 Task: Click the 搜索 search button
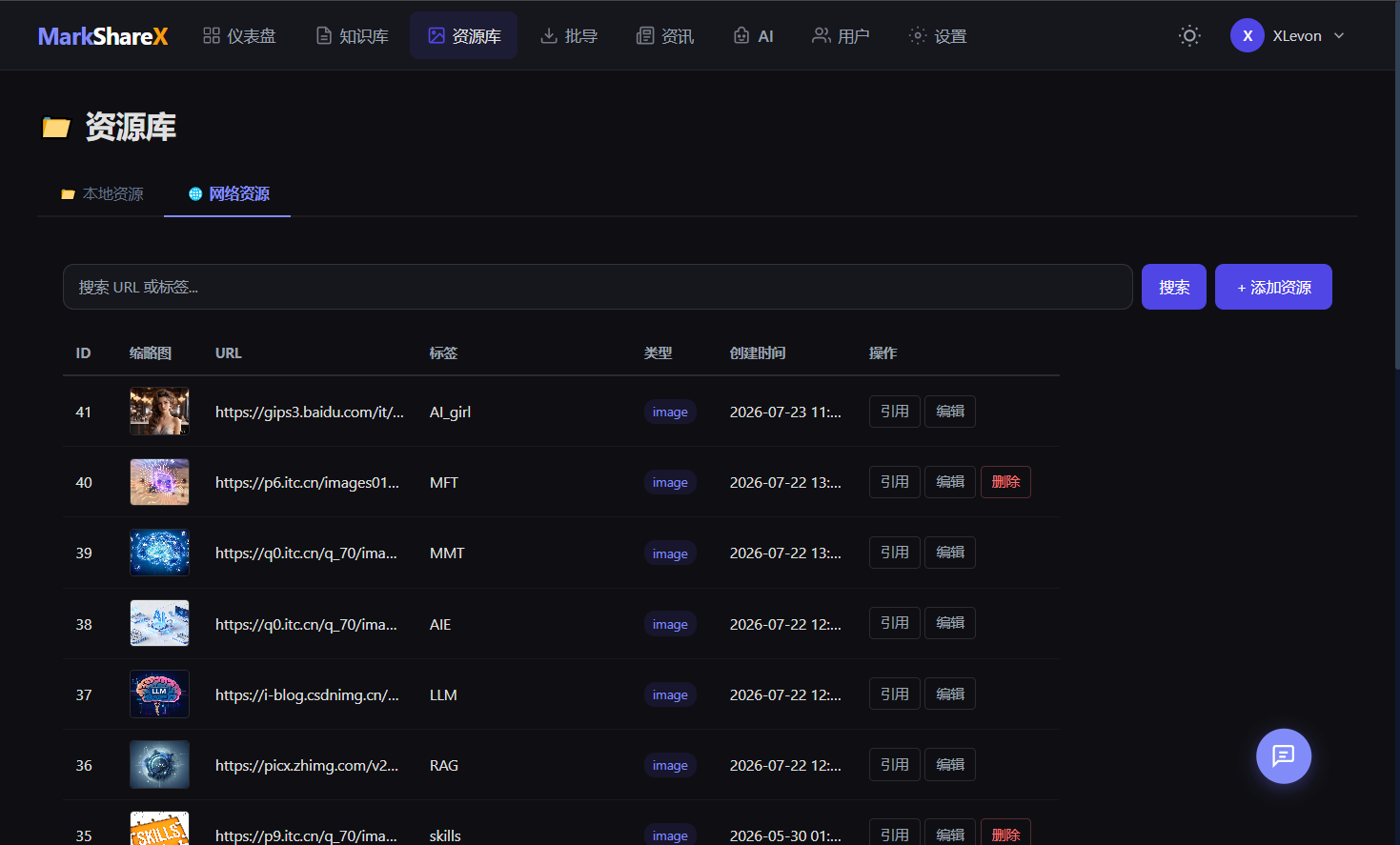(1174, 287)
